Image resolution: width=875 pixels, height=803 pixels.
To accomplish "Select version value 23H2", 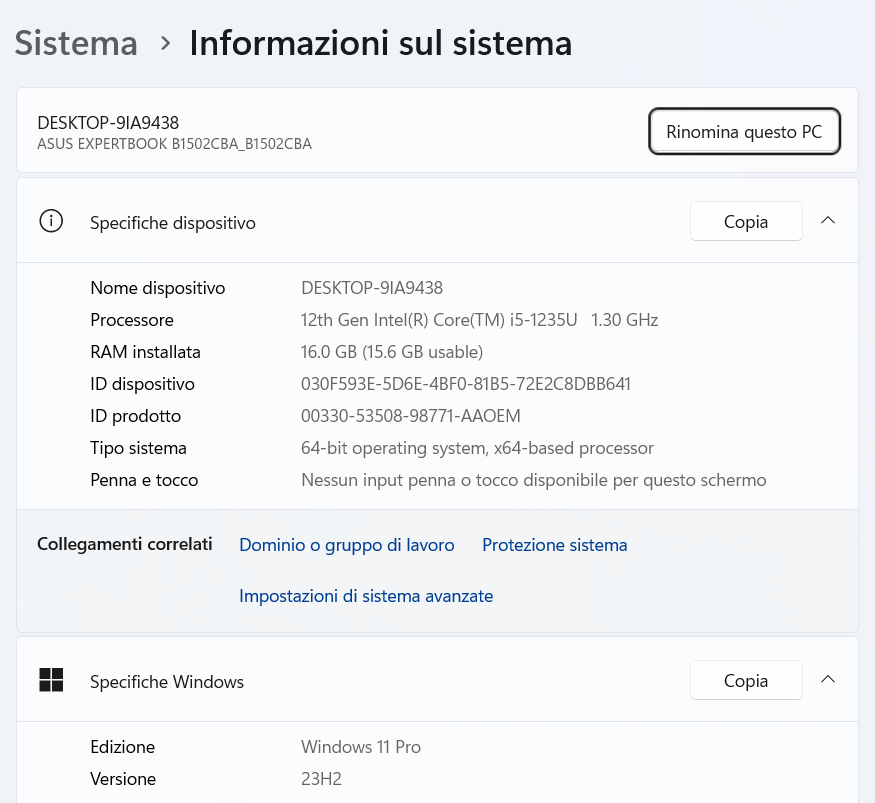I will click(x=321, y=778).
